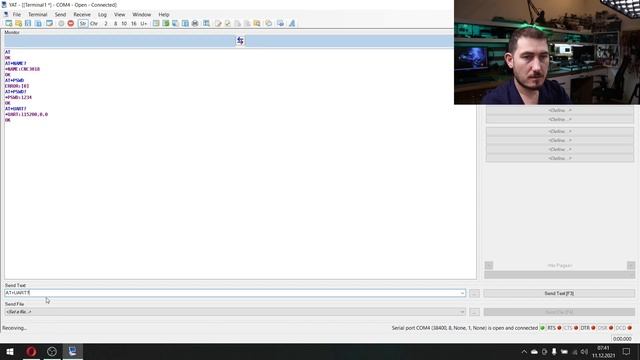Open Terminal Settings from the toolbar
Image resolution: width=640 pixels, height=360 pixels.
click(49, 23)
